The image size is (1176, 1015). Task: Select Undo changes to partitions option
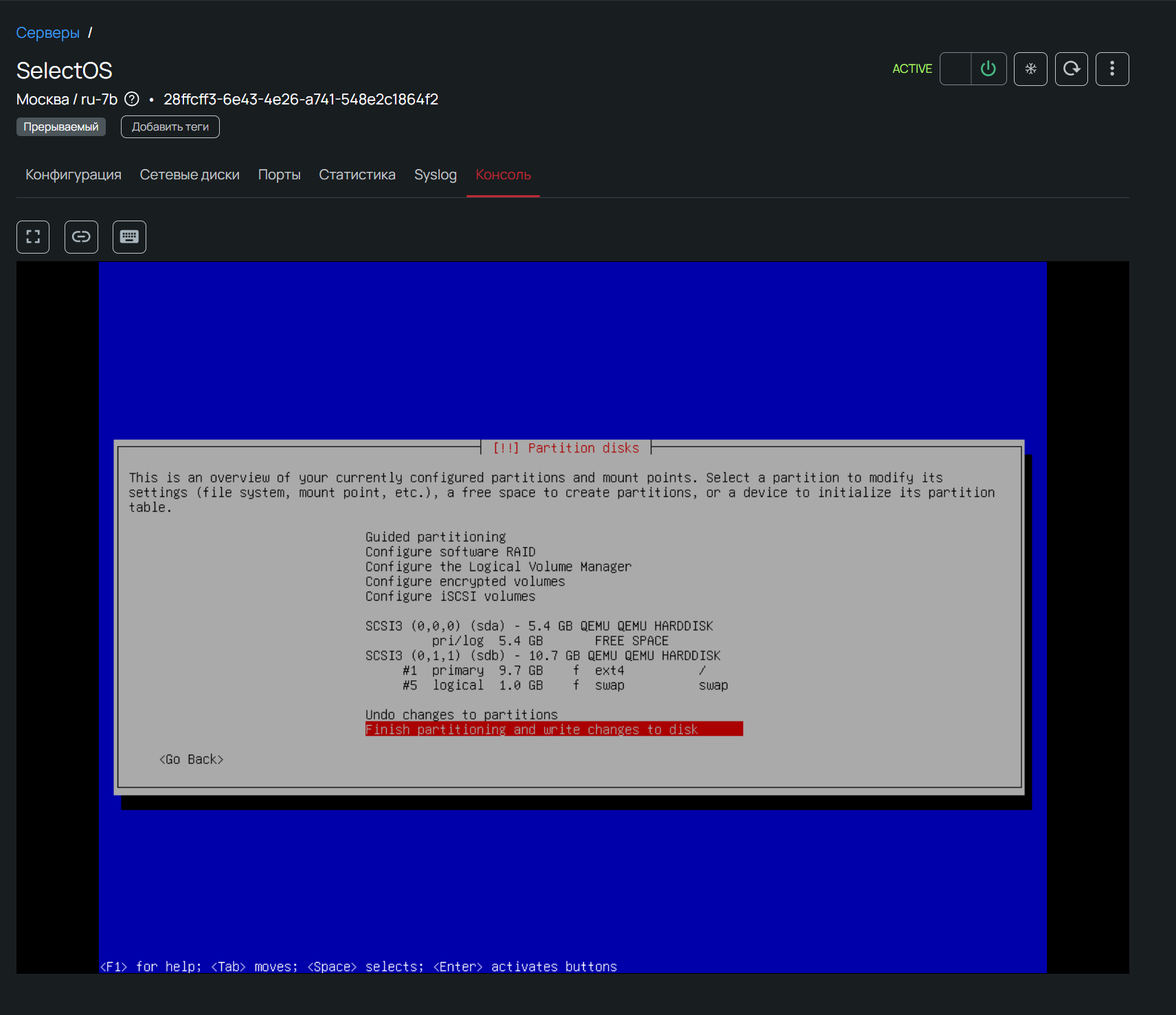coord(461,715)
